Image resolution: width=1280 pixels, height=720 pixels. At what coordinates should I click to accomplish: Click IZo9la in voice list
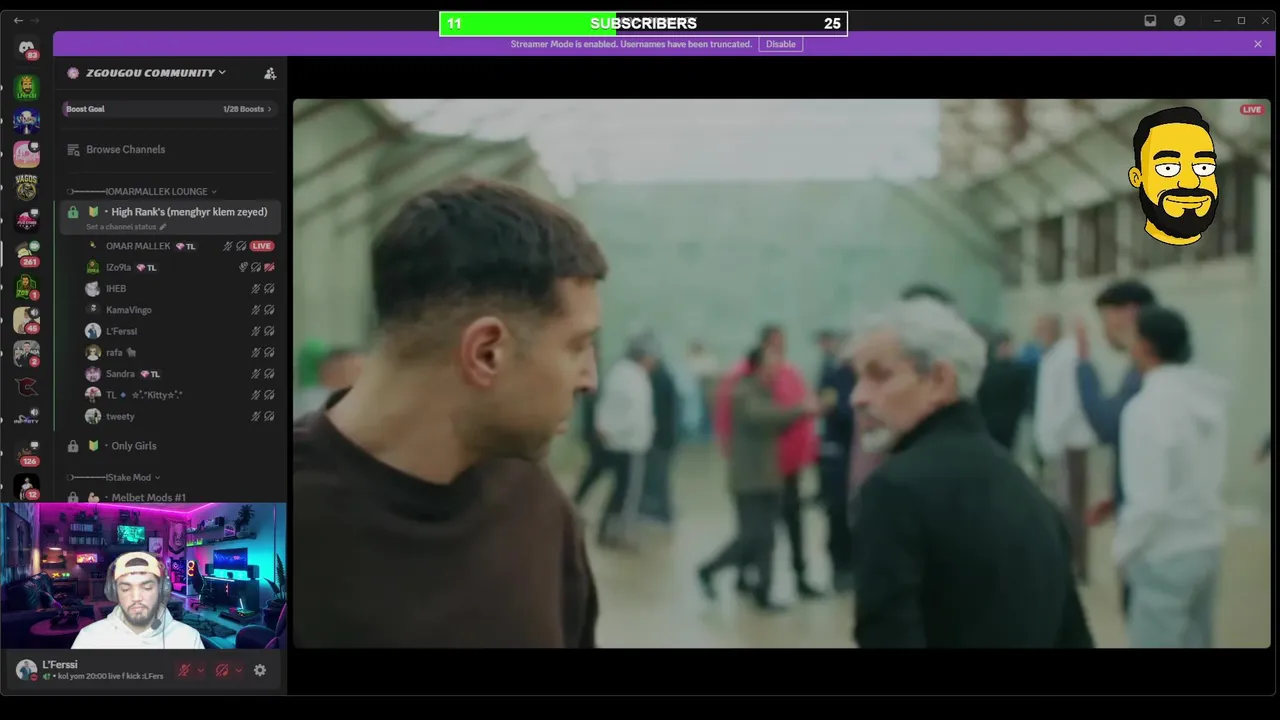click(119, 268)
